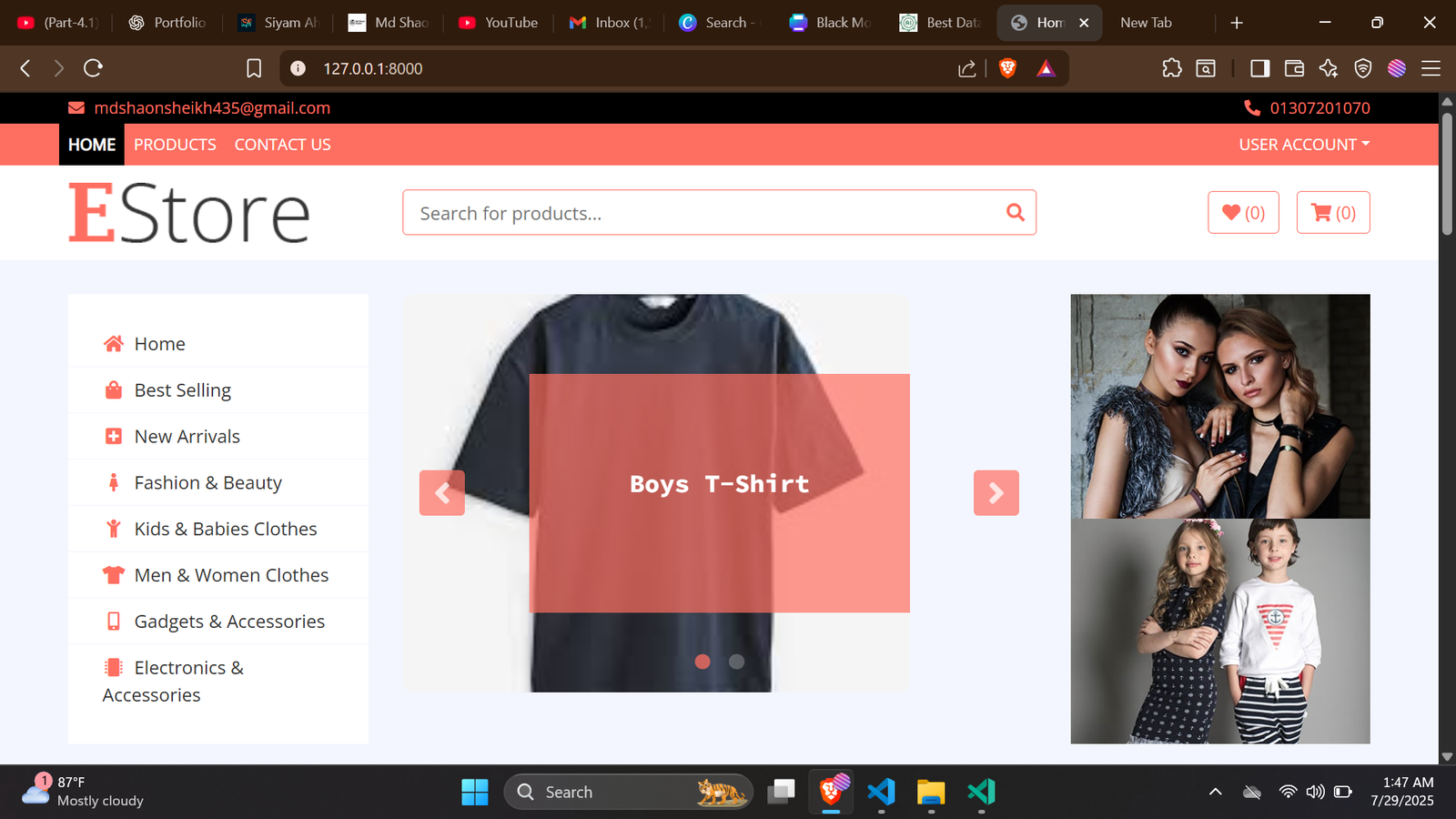Toggle the browser sidebar panel icon
The image size is (1456, 819).
(1259, 68)
